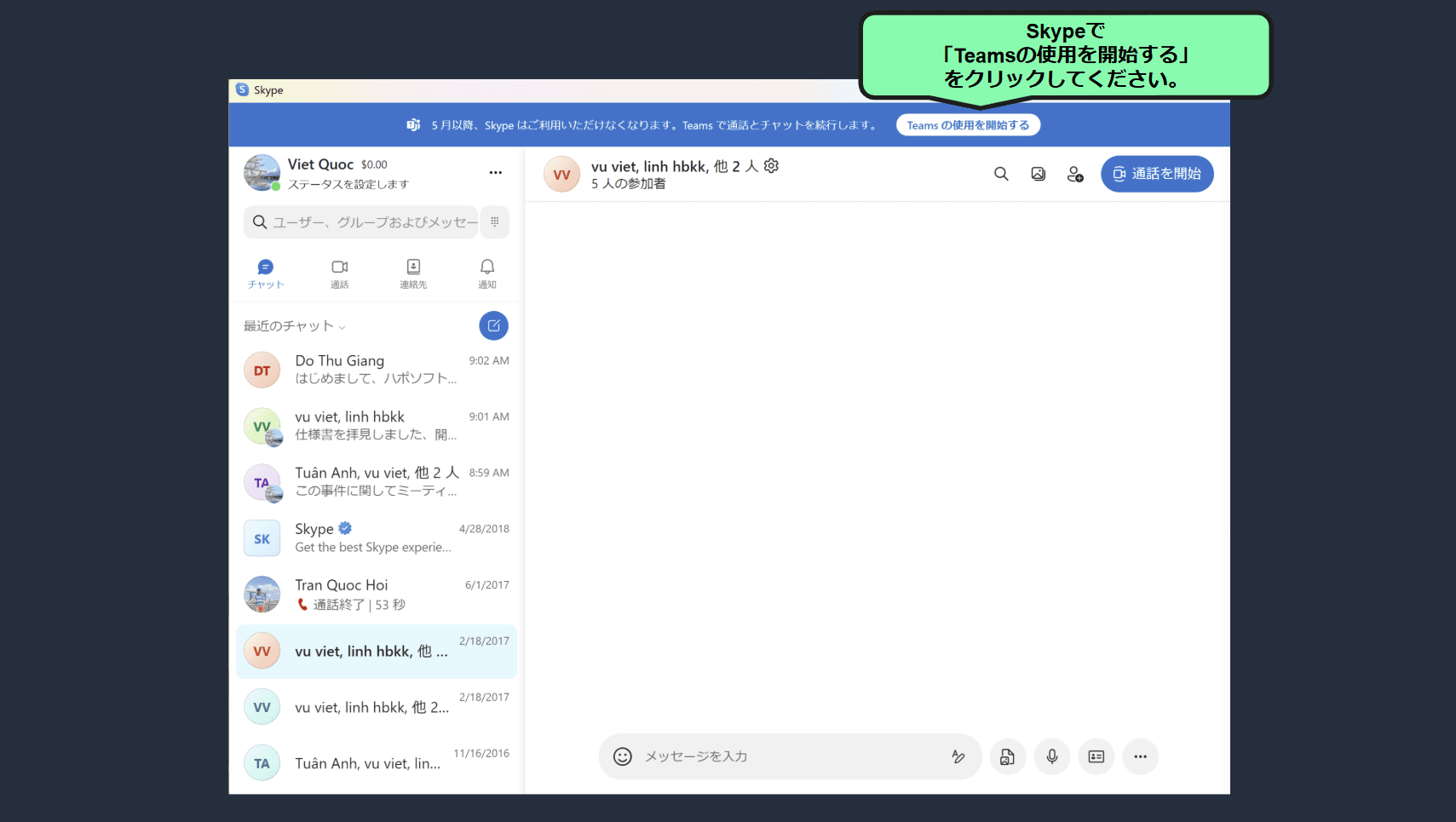Open the profile more options menu (...)
Screen dimensions: 1456x822
(496, 172)
